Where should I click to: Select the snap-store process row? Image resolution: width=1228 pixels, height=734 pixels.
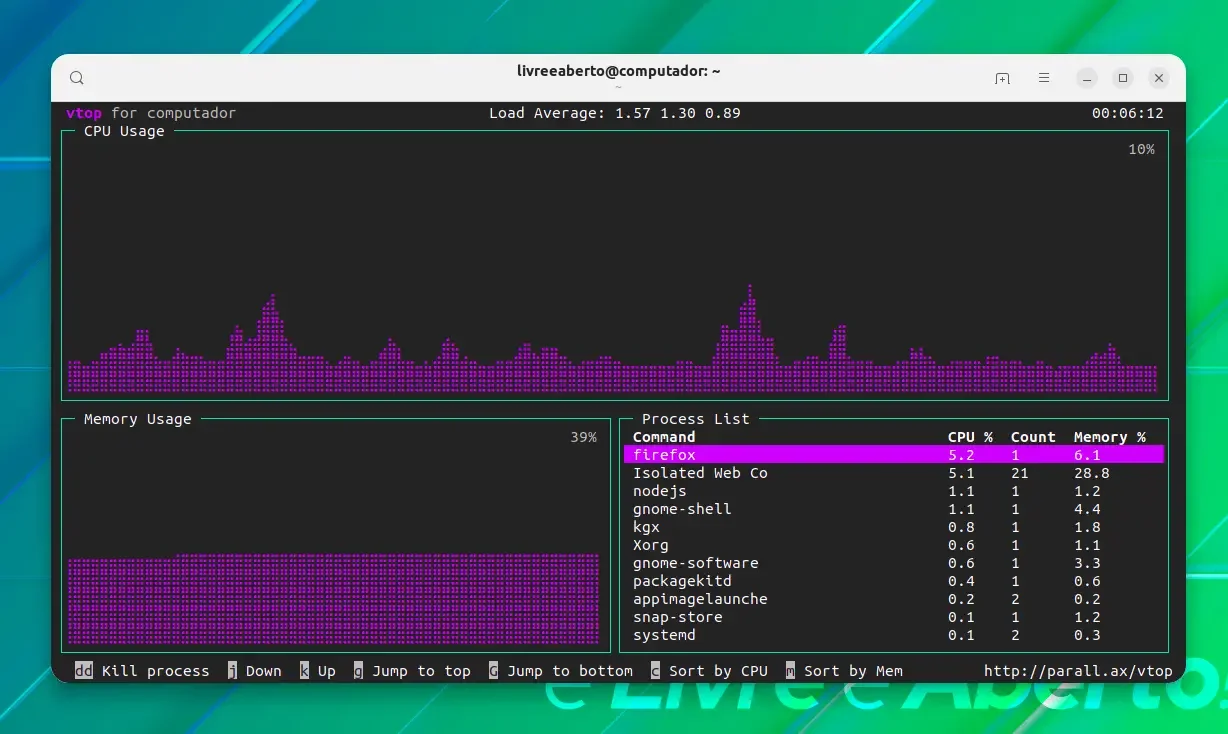(x=894, y=617)
